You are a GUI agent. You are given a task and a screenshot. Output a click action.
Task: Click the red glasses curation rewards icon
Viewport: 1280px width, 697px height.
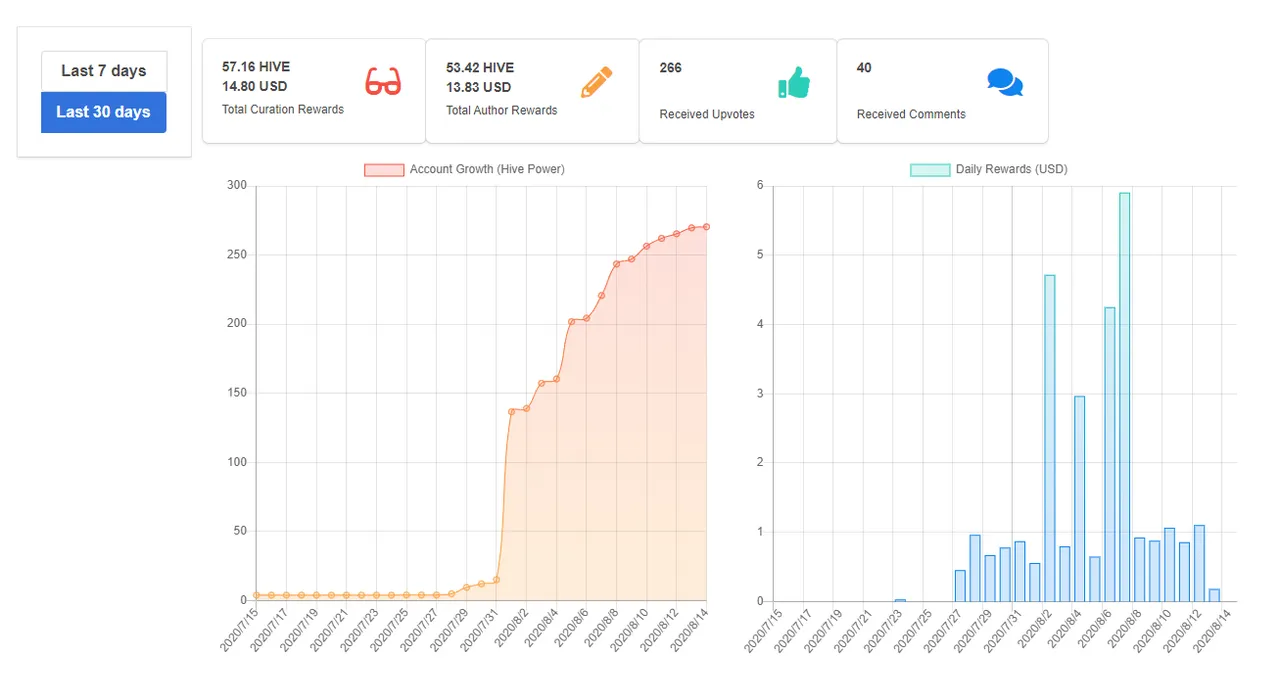pyautogui.click(x=383, y=82)
